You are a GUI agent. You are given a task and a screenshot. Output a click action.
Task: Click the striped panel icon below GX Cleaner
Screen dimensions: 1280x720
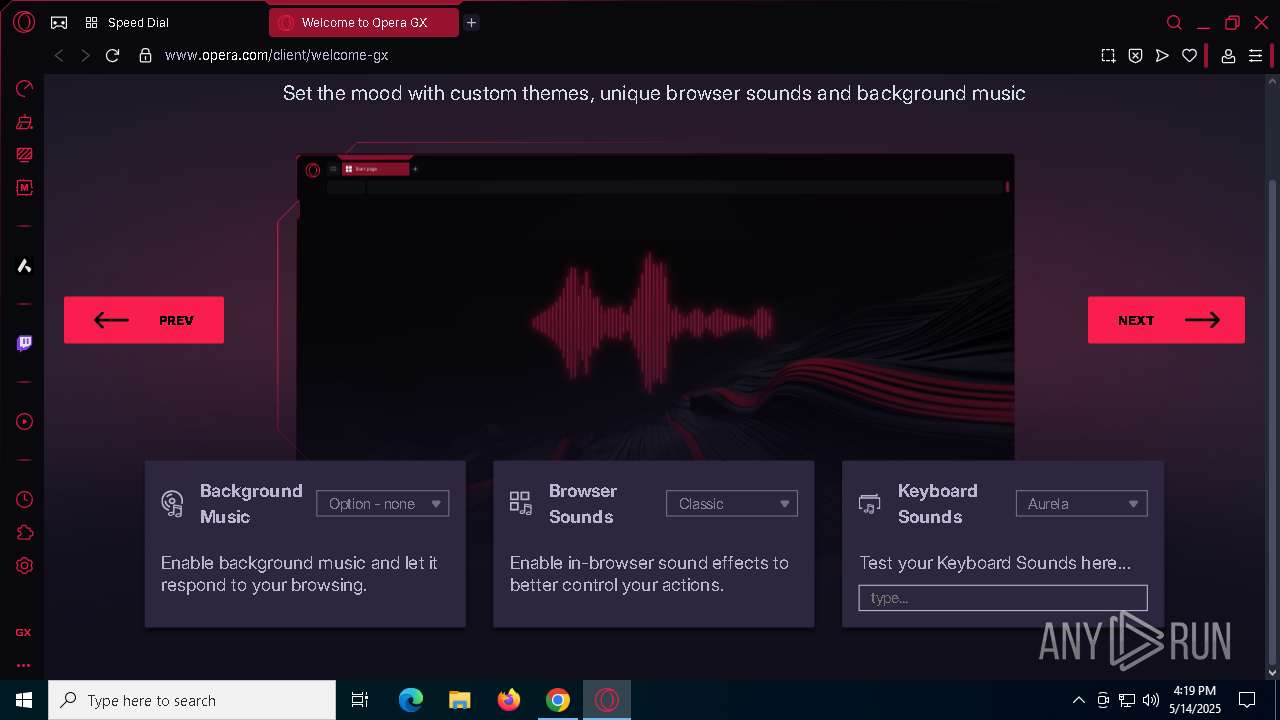pyautogui.click(x=24, y=155)
